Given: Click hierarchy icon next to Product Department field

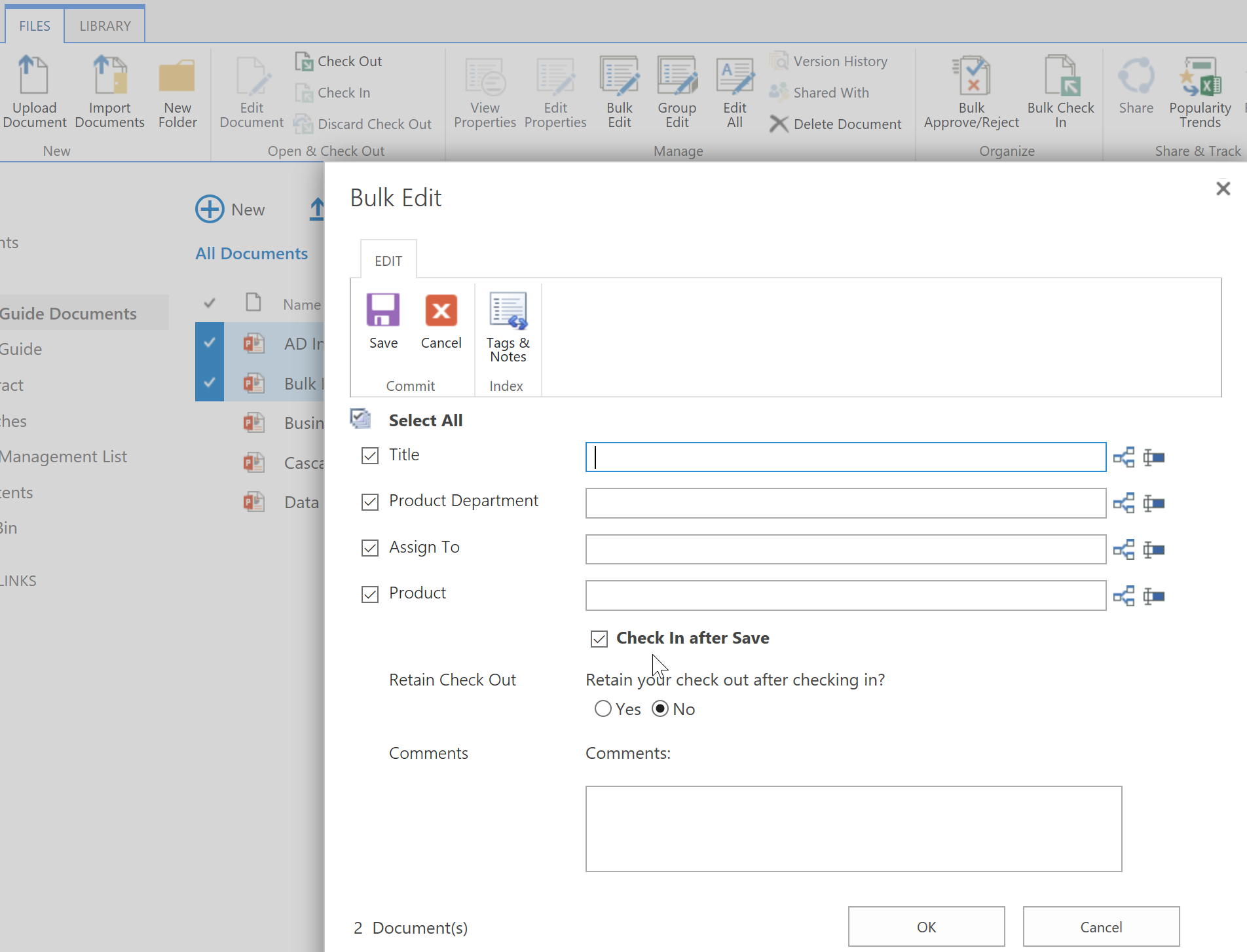Looking at the screenshot, I should [1124, 503].
